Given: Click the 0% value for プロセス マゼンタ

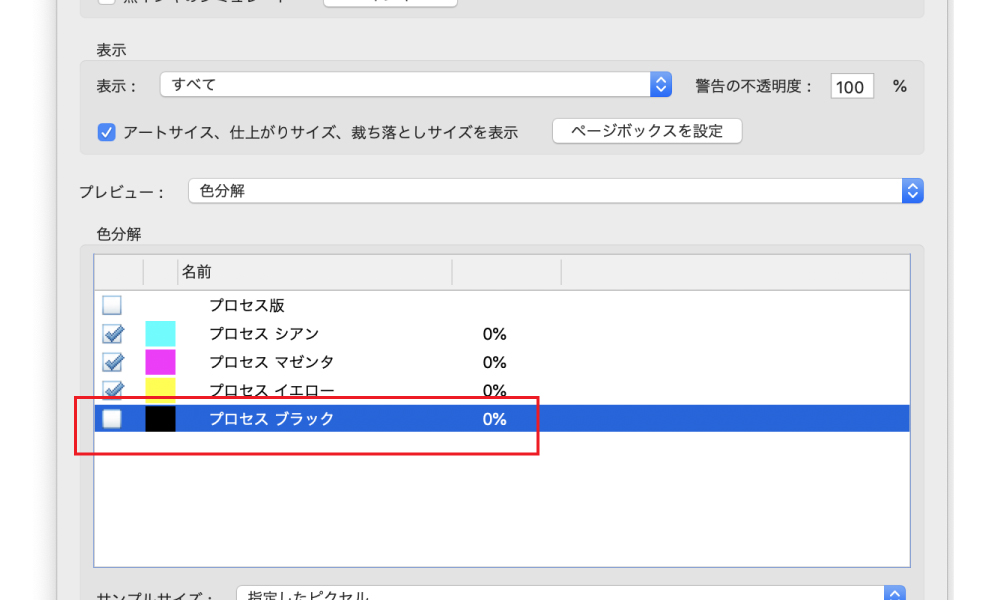Looking at the screenshot, I should click(494, 362).
